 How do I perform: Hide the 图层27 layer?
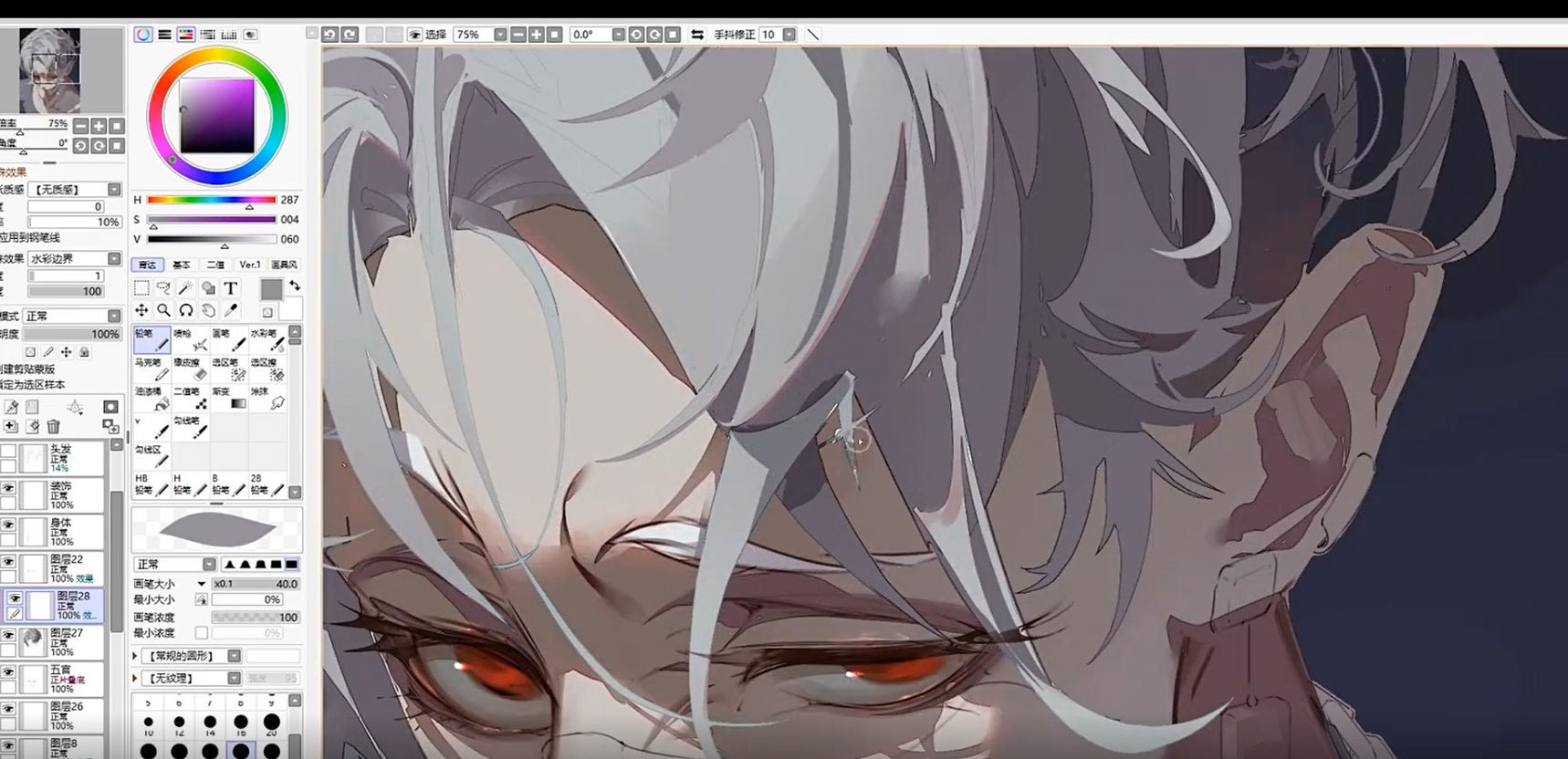pyautogui.click(x=8, y=635)
